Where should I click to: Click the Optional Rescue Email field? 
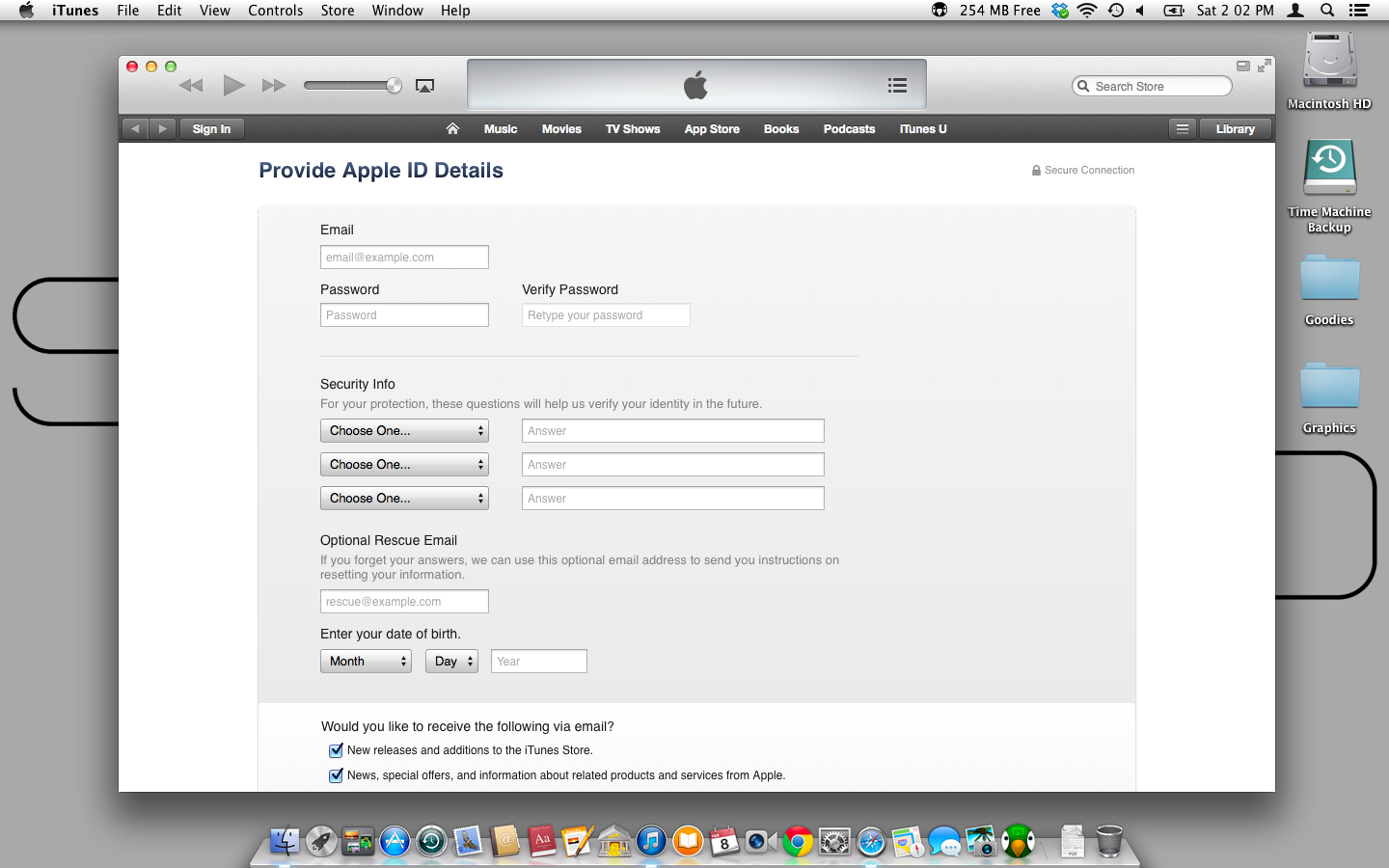pyautogui.click(x=404, y=602)
